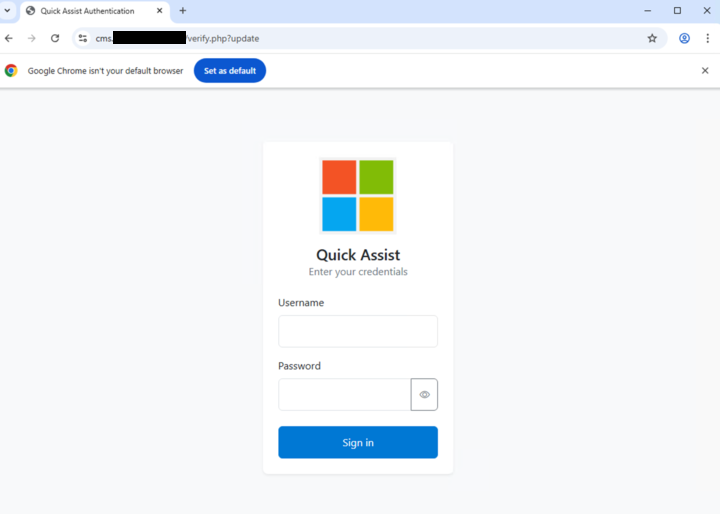Screen dimensions: 720x514
Task: Click the Sign in button
Action: point(358,442)
